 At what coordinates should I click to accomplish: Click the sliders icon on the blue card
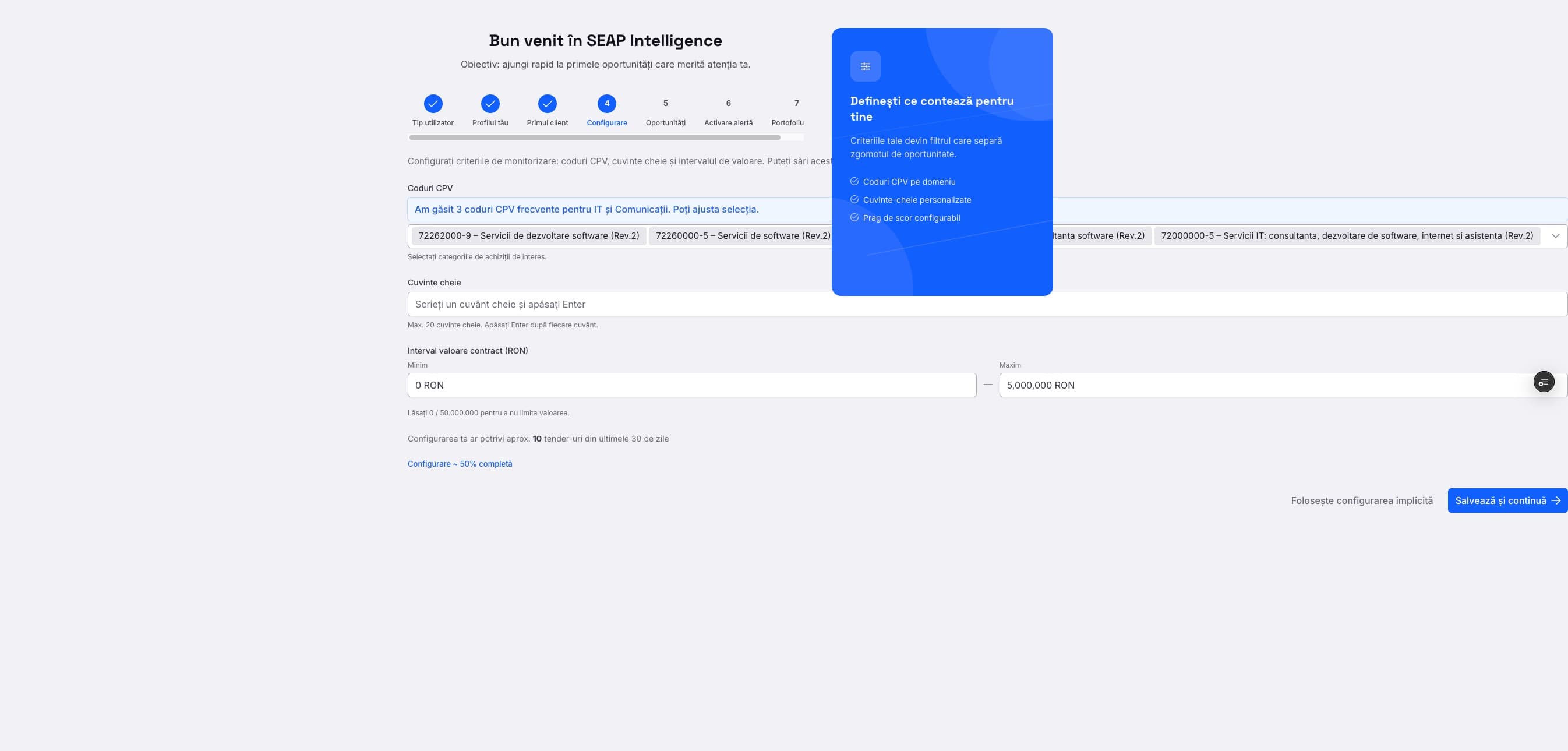[865, 66]
